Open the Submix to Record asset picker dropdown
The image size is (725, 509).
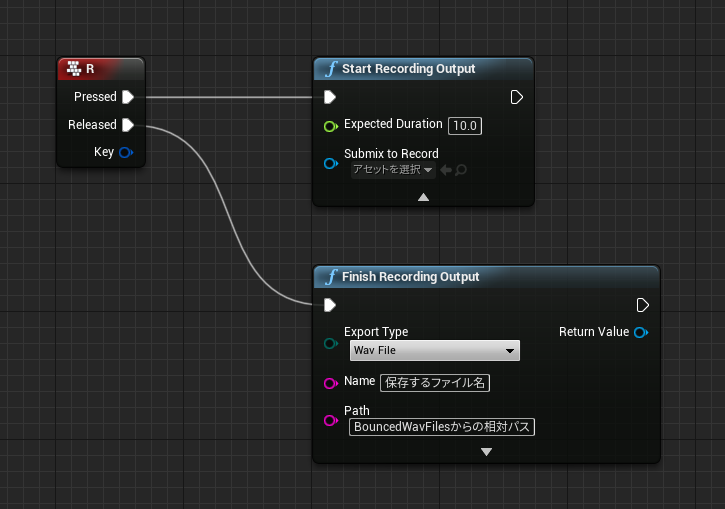point(393,170)
